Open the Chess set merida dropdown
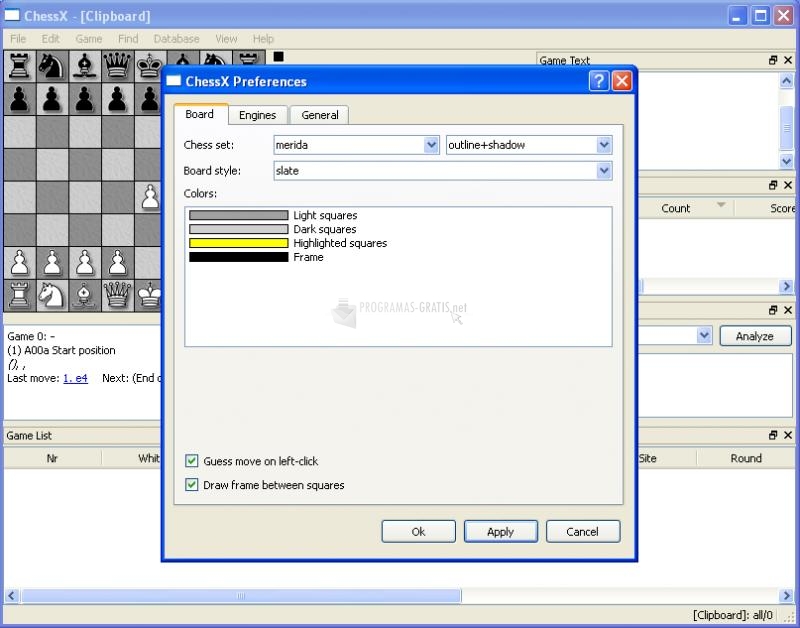This screenshot has height=628, width=800. tap(431, 145)
